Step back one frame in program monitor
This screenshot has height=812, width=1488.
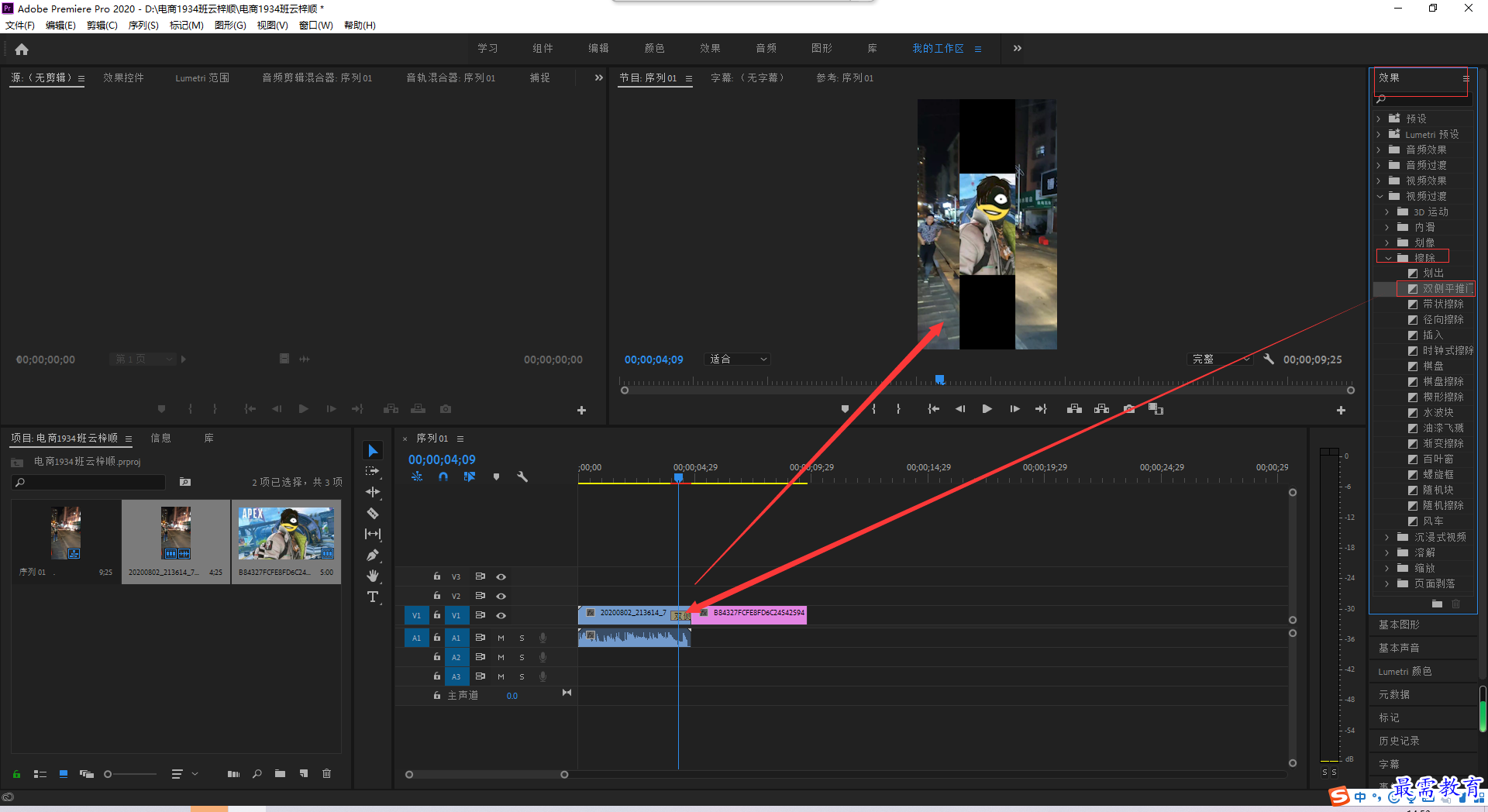(x=960, y=409)
